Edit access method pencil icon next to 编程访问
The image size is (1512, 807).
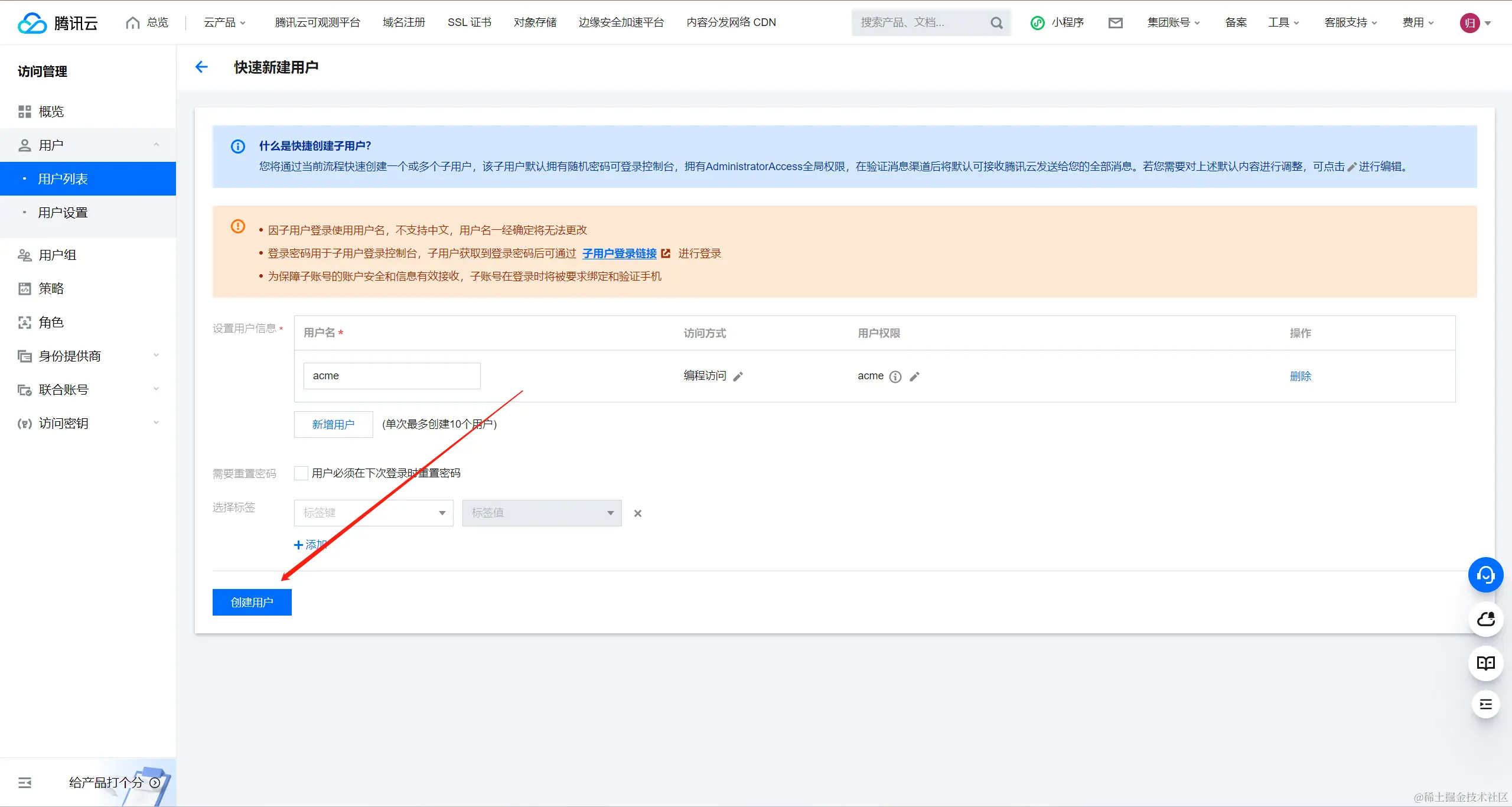click(738, 376)
